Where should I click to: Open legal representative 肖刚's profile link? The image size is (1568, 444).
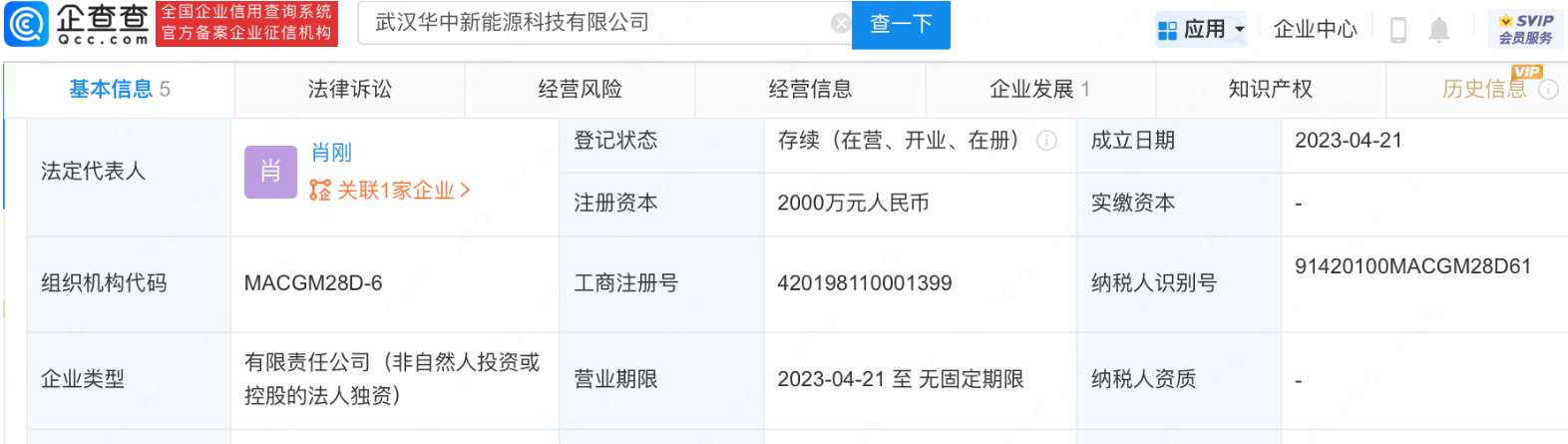[331, 153]
